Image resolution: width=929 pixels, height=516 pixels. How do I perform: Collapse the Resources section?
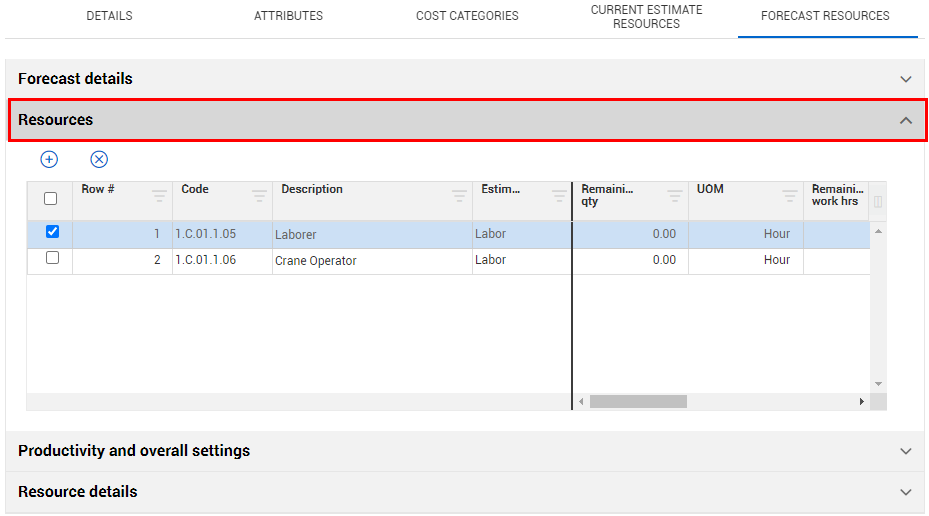coord(905,120)
